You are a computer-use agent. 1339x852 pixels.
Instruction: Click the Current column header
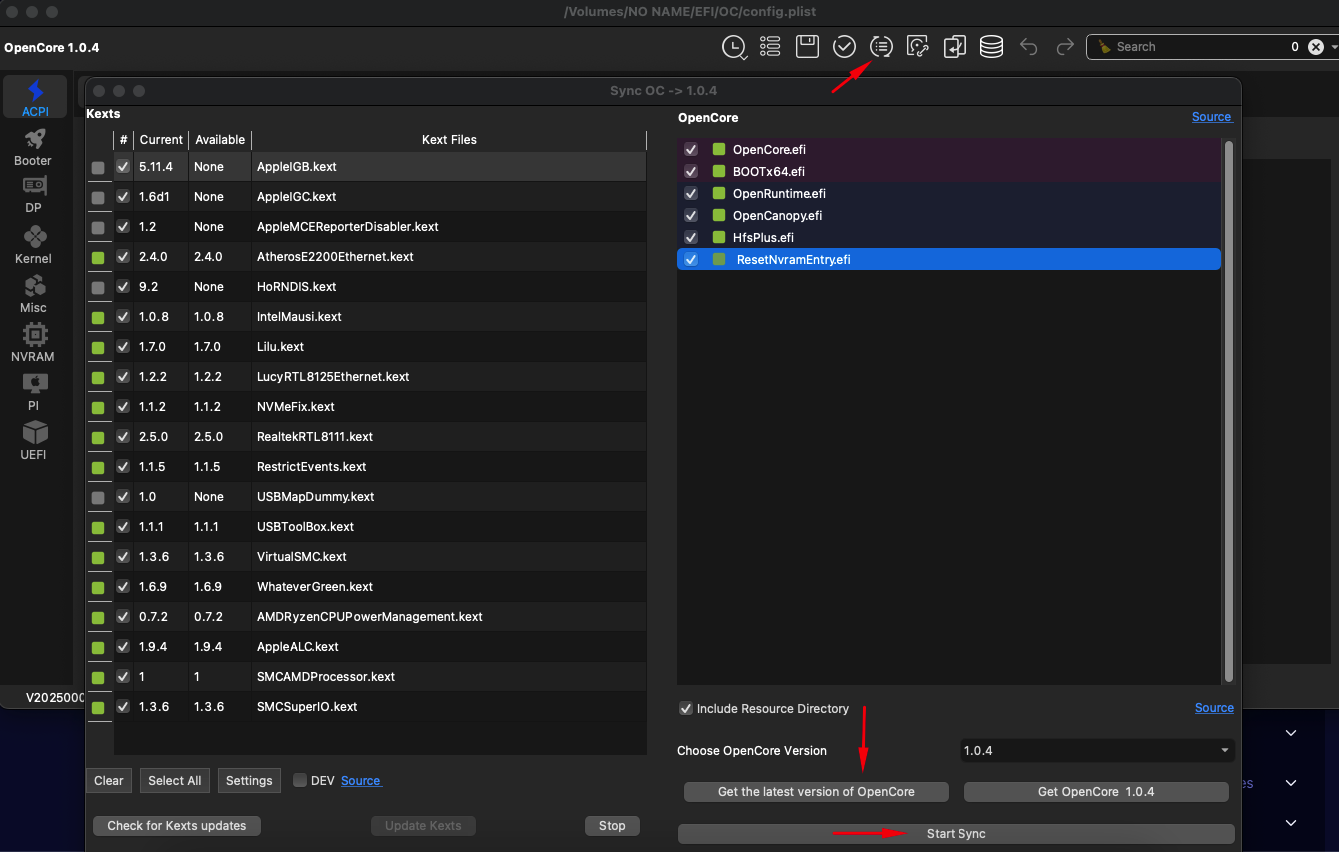tap(161, 140)
